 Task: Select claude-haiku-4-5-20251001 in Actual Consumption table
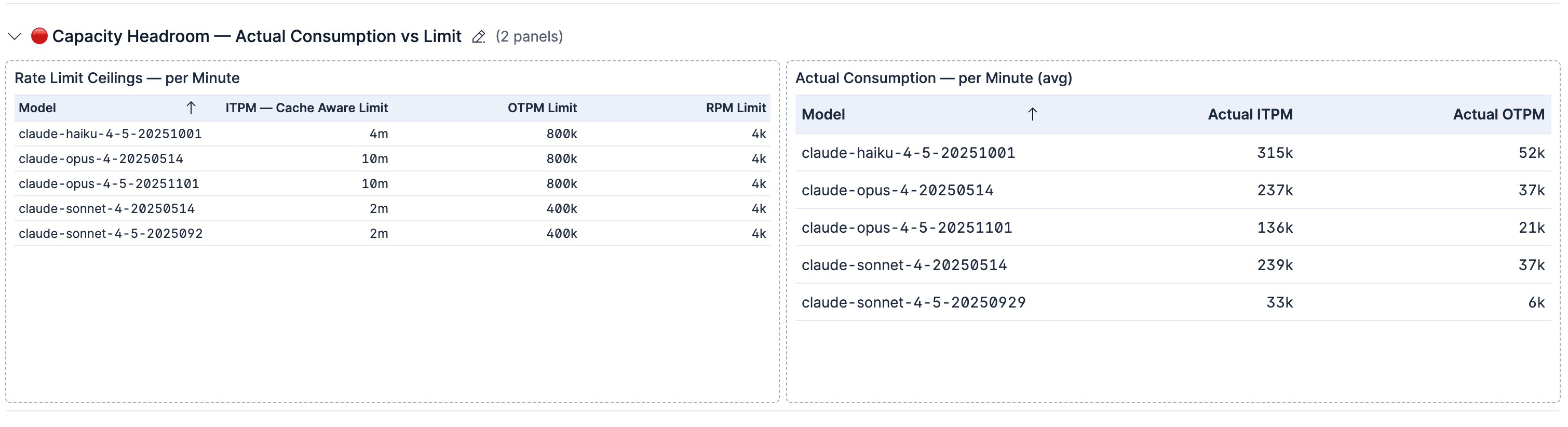tap(908, 152)
